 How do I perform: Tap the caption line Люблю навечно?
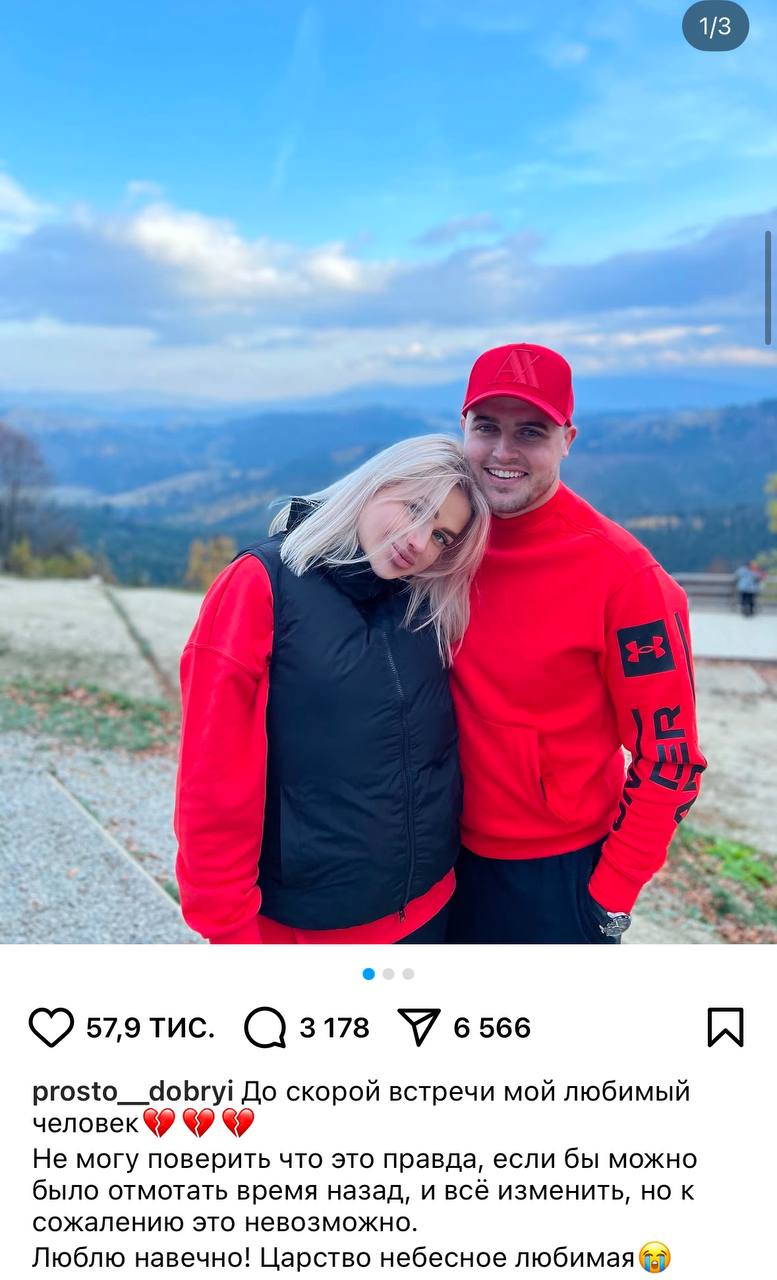click(x=351, y=1256)
